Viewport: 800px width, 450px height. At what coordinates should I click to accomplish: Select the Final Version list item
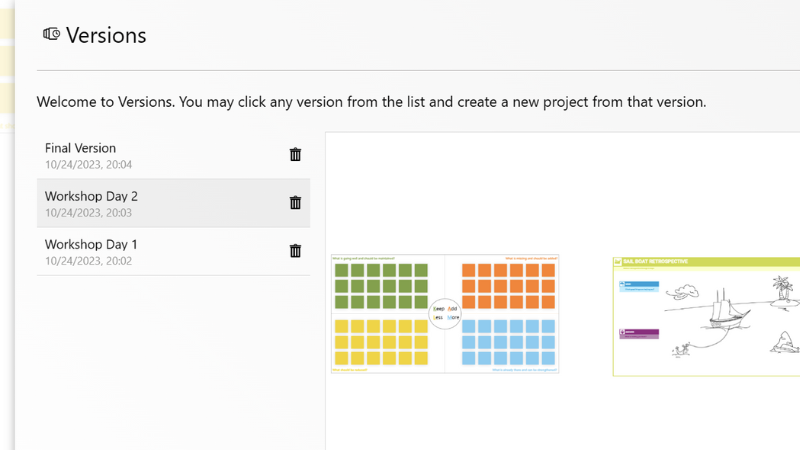click(x=150, y=155)
